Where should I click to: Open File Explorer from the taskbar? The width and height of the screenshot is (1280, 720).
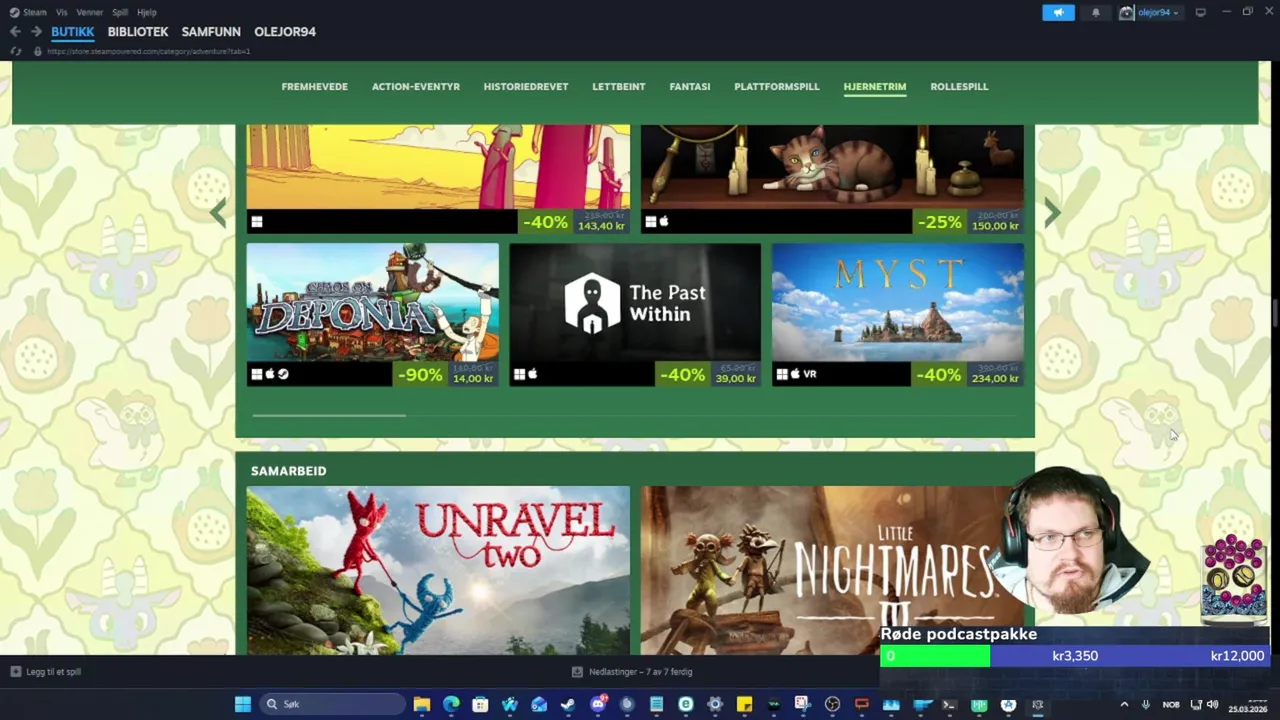pyautogui.click(x=422, y=704)
